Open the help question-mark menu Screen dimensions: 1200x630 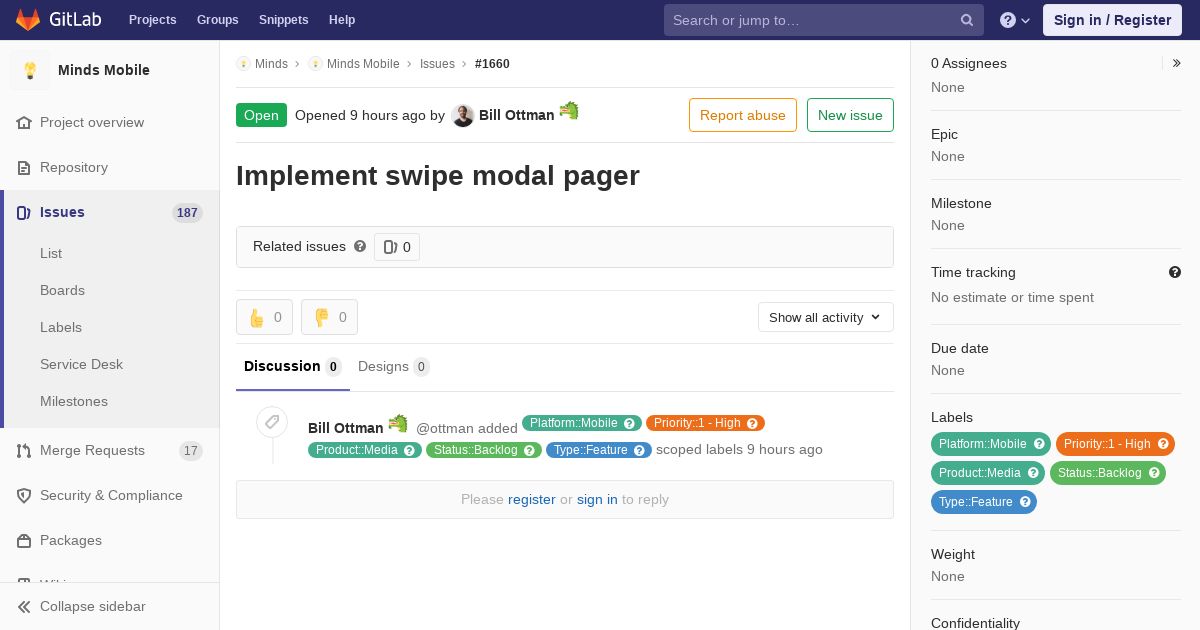[1015, 20]
